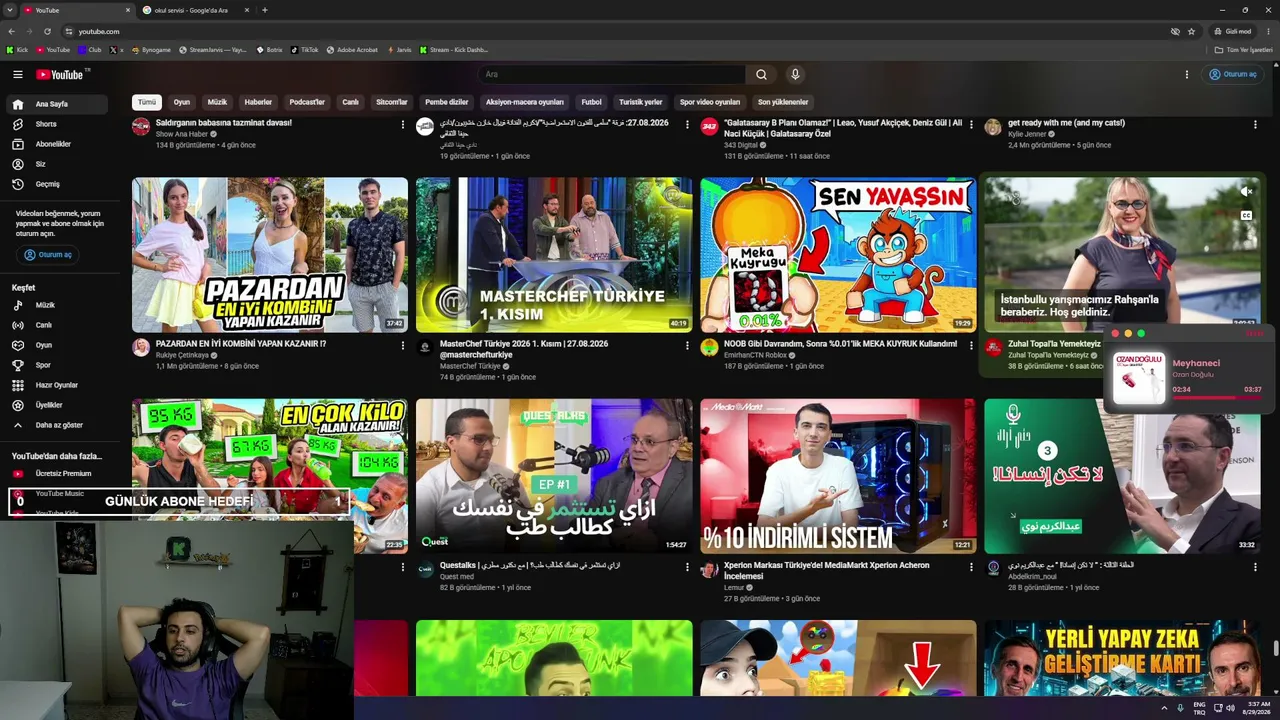The image size is (1280, 720).
Task: Open the Gizli mod incognito indicator
Action: (x=1231, y=31)
